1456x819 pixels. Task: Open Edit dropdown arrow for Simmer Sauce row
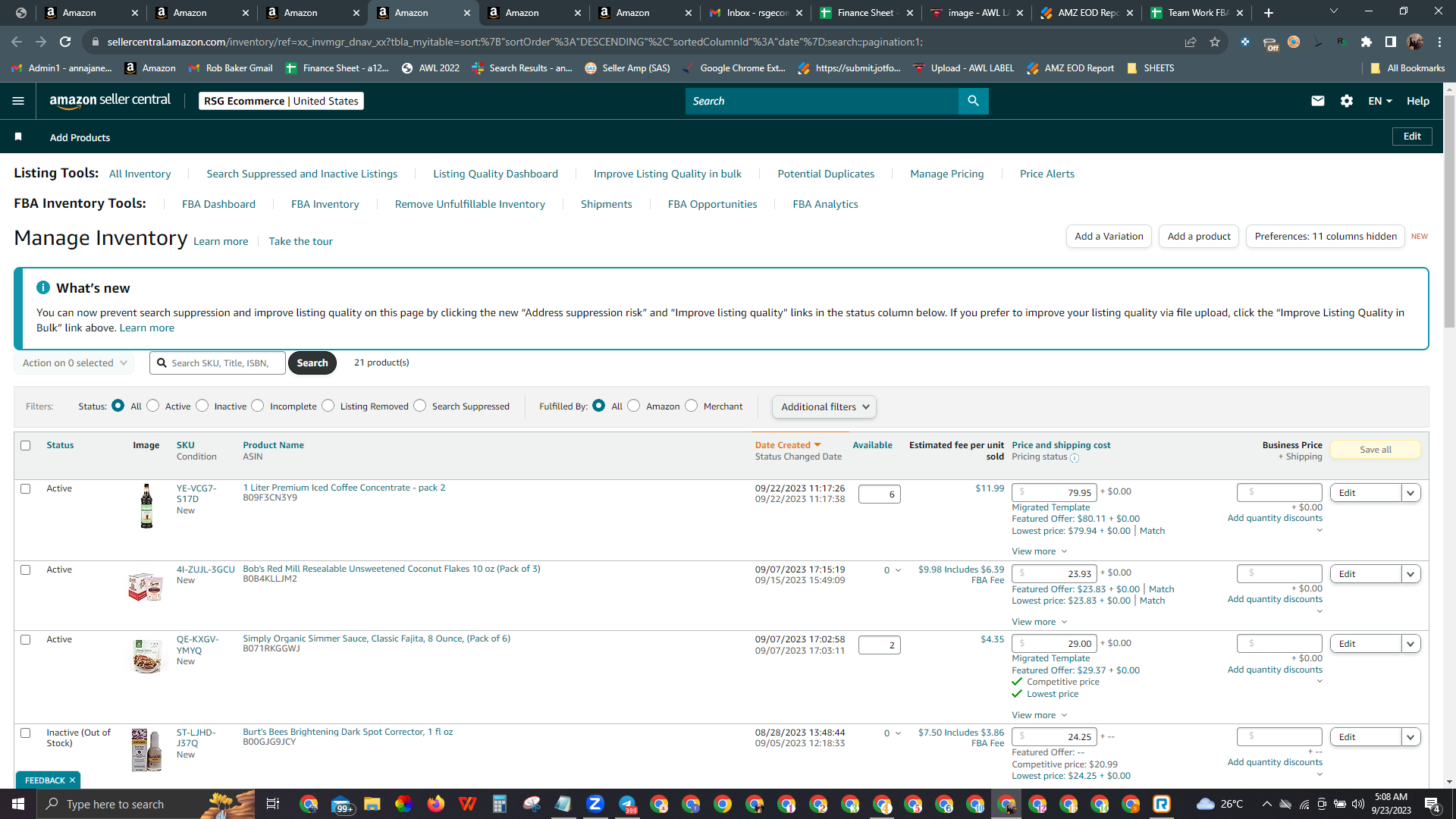pyautogui.click(x=1410, y=644)
